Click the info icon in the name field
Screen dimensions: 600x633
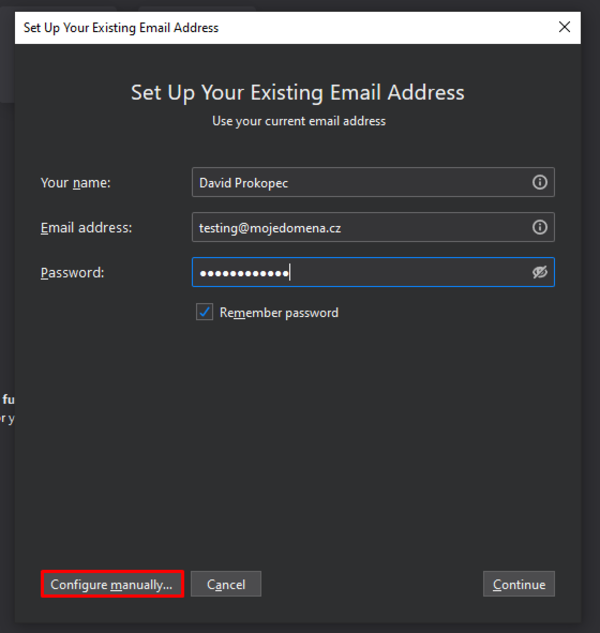[x=540, y=182]
